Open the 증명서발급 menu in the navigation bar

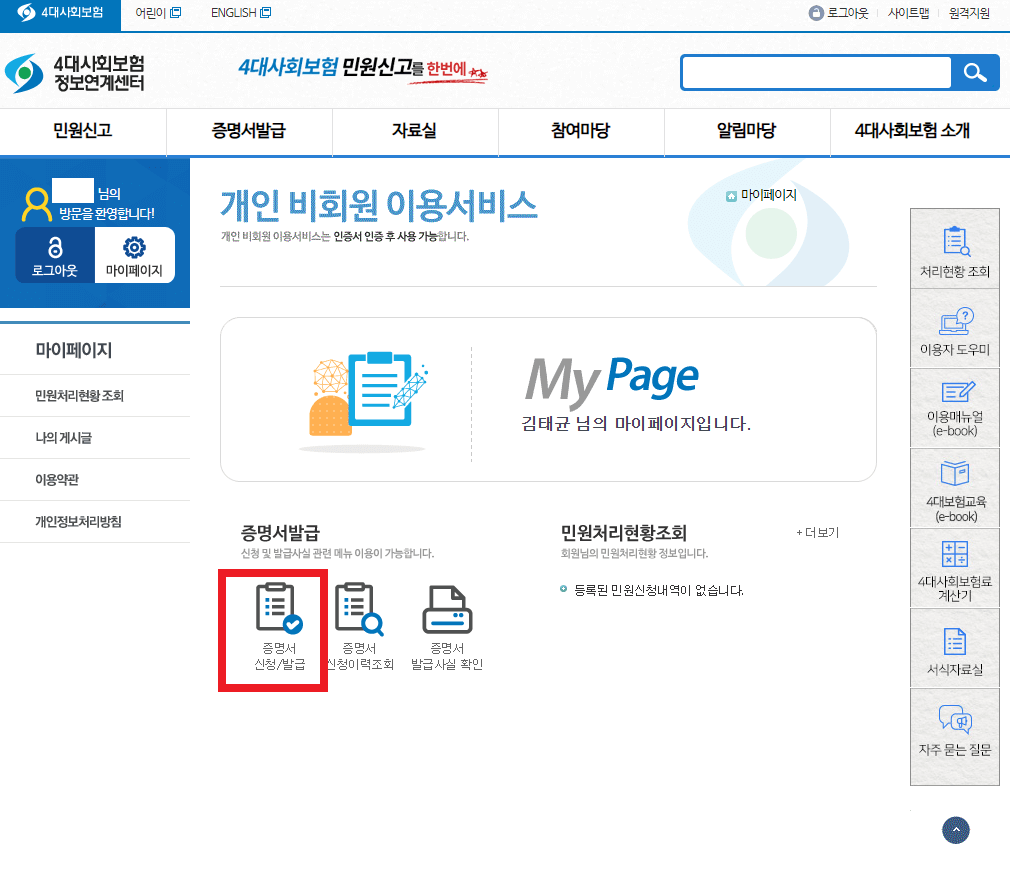(x=249, y=132)
